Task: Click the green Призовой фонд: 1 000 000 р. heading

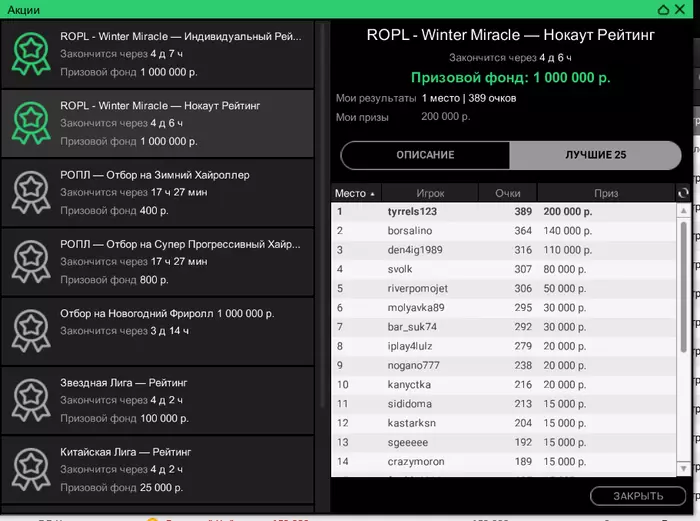Action: coord(510,78)
